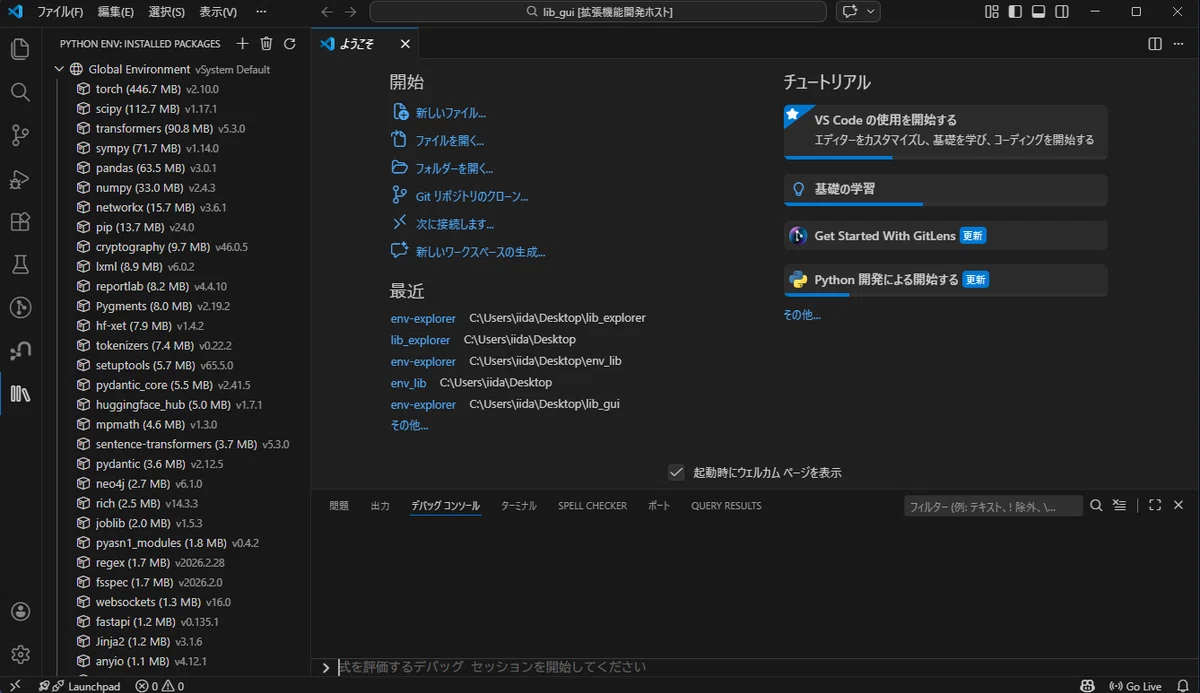
Task: Click the フォルダーを開く... link
Action: click(x=454, y=168)
